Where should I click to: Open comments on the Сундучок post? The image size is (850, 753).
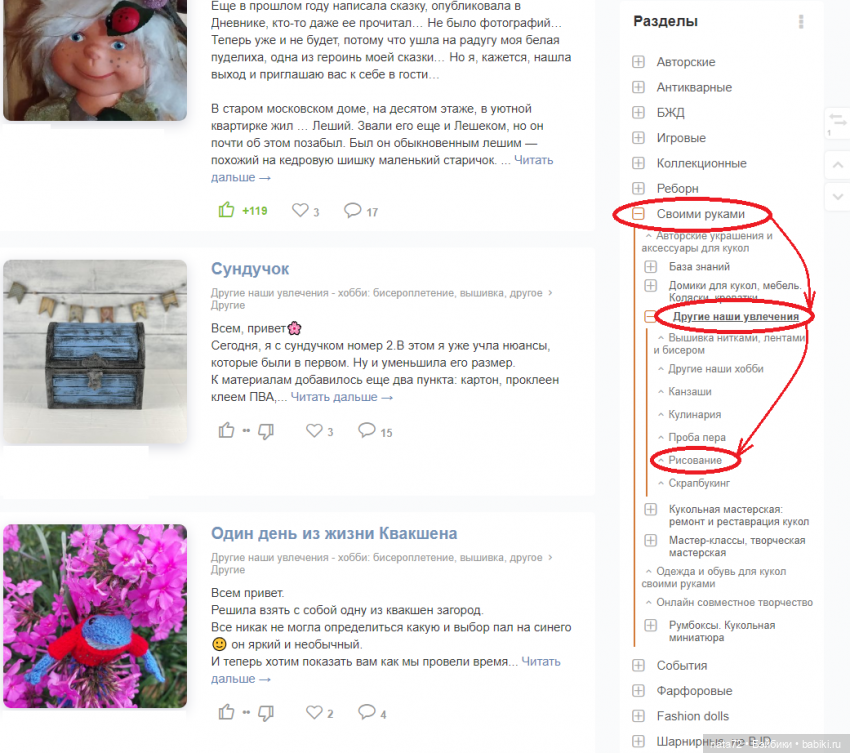coord(367,431)
